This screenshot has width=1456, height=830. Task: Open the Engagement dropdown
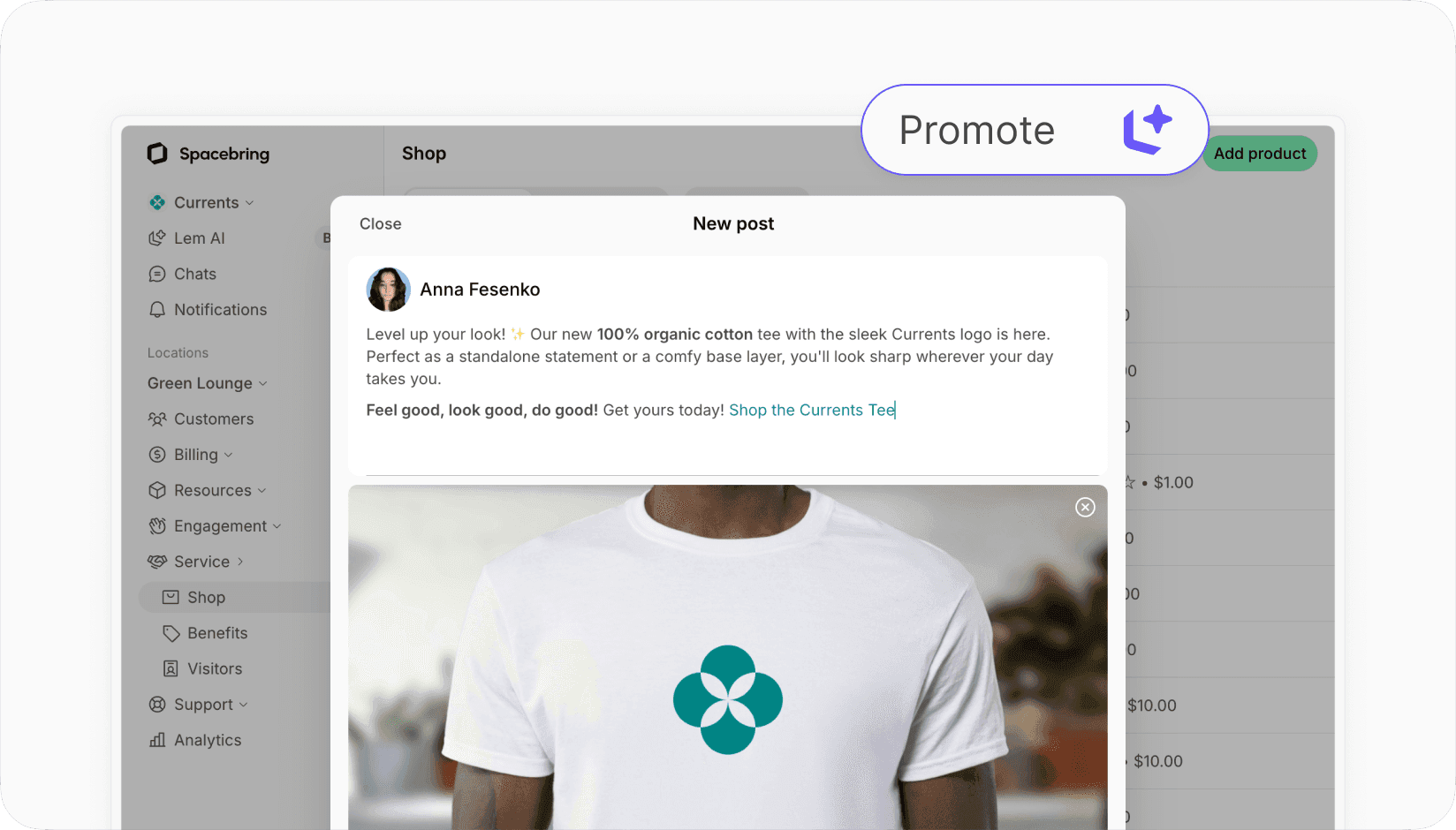(x=277, y=525)
